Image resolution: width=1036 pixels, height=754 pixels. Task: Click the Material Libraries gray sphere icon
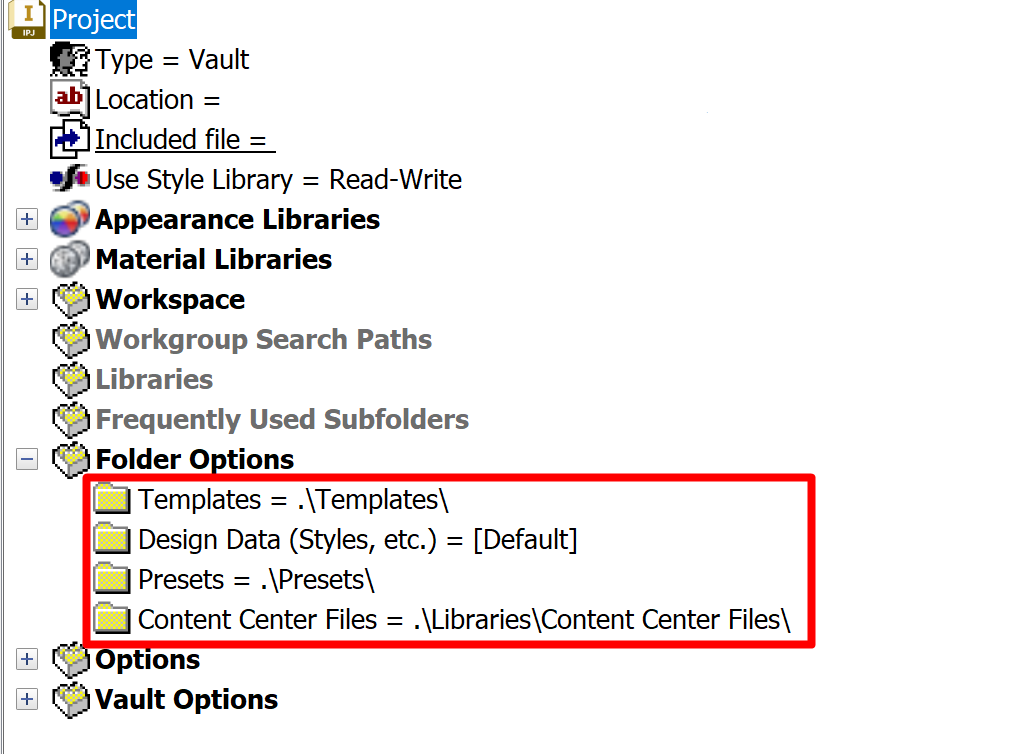point(68,259)
